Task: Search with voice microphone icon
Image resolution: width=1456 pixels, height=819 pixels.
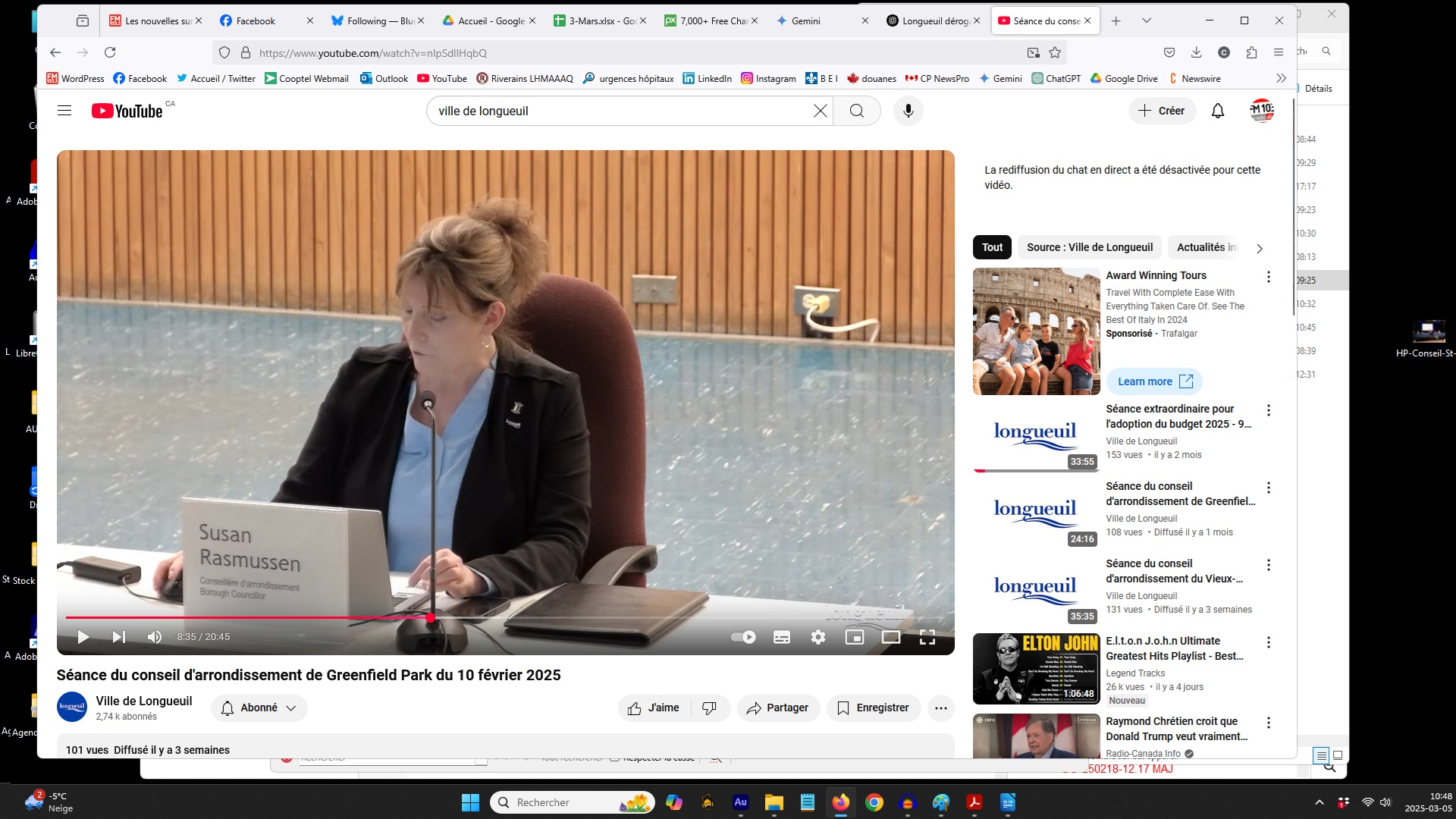Action: [x=908, y=111]
